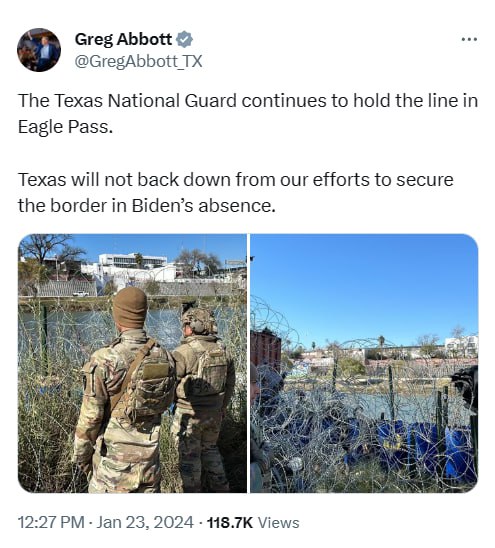Screen dimensions: 495x548
Task: Click the Views label beside the count
Action: click(x=279, y=523)
